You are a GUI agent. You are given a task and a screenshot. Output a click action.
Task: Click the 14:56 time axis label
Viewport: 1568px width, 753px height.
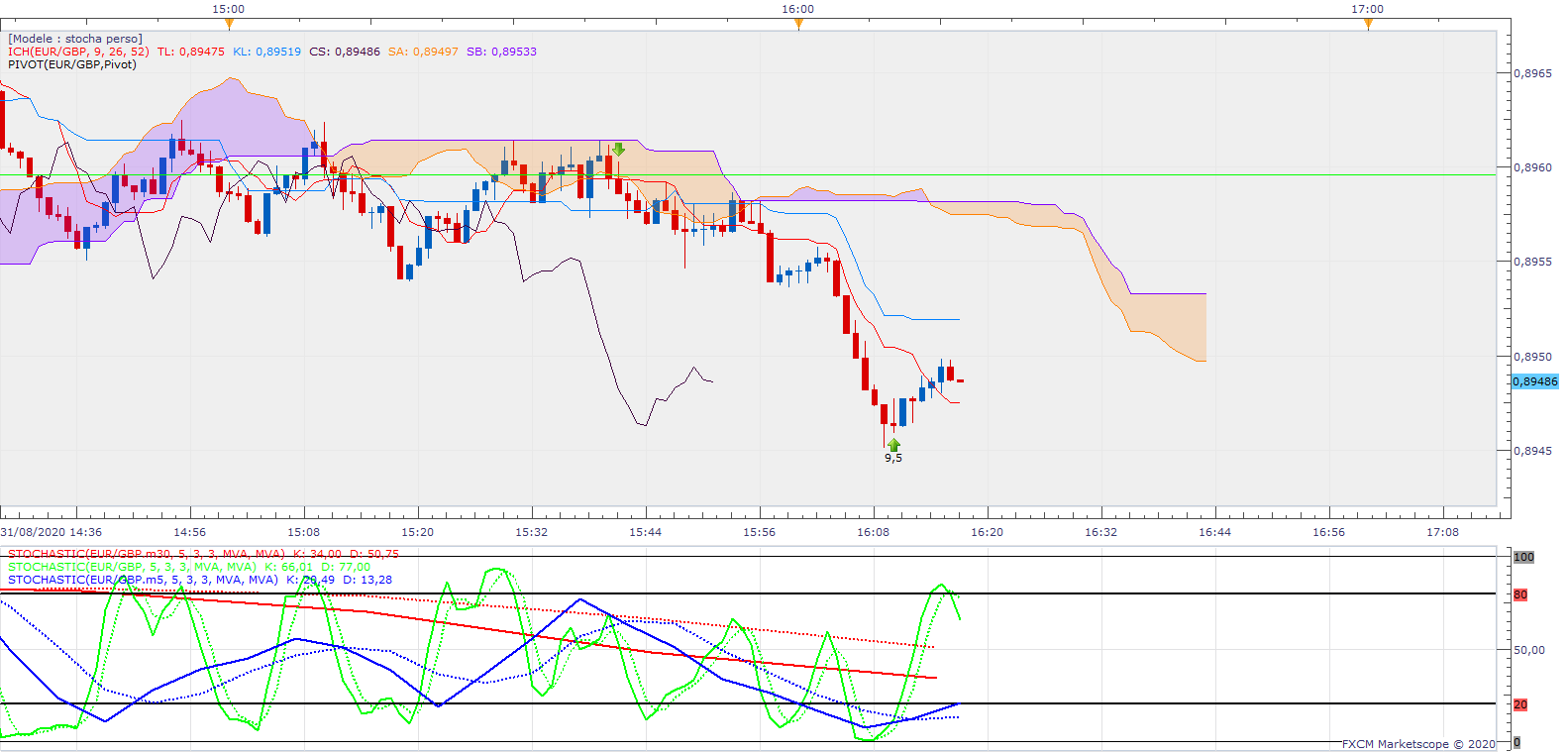[x=190, y=532]
